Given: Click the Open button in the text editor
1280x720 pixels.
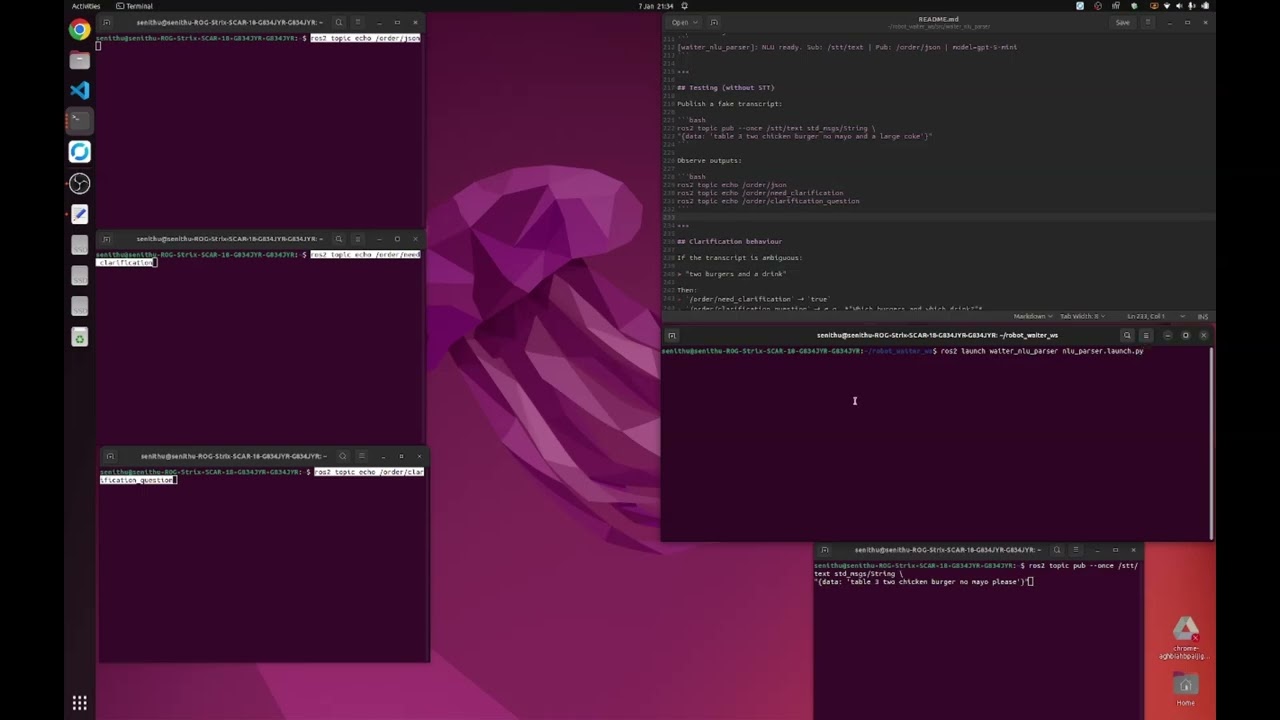Looking at the screenshot, I should (680, 22).
